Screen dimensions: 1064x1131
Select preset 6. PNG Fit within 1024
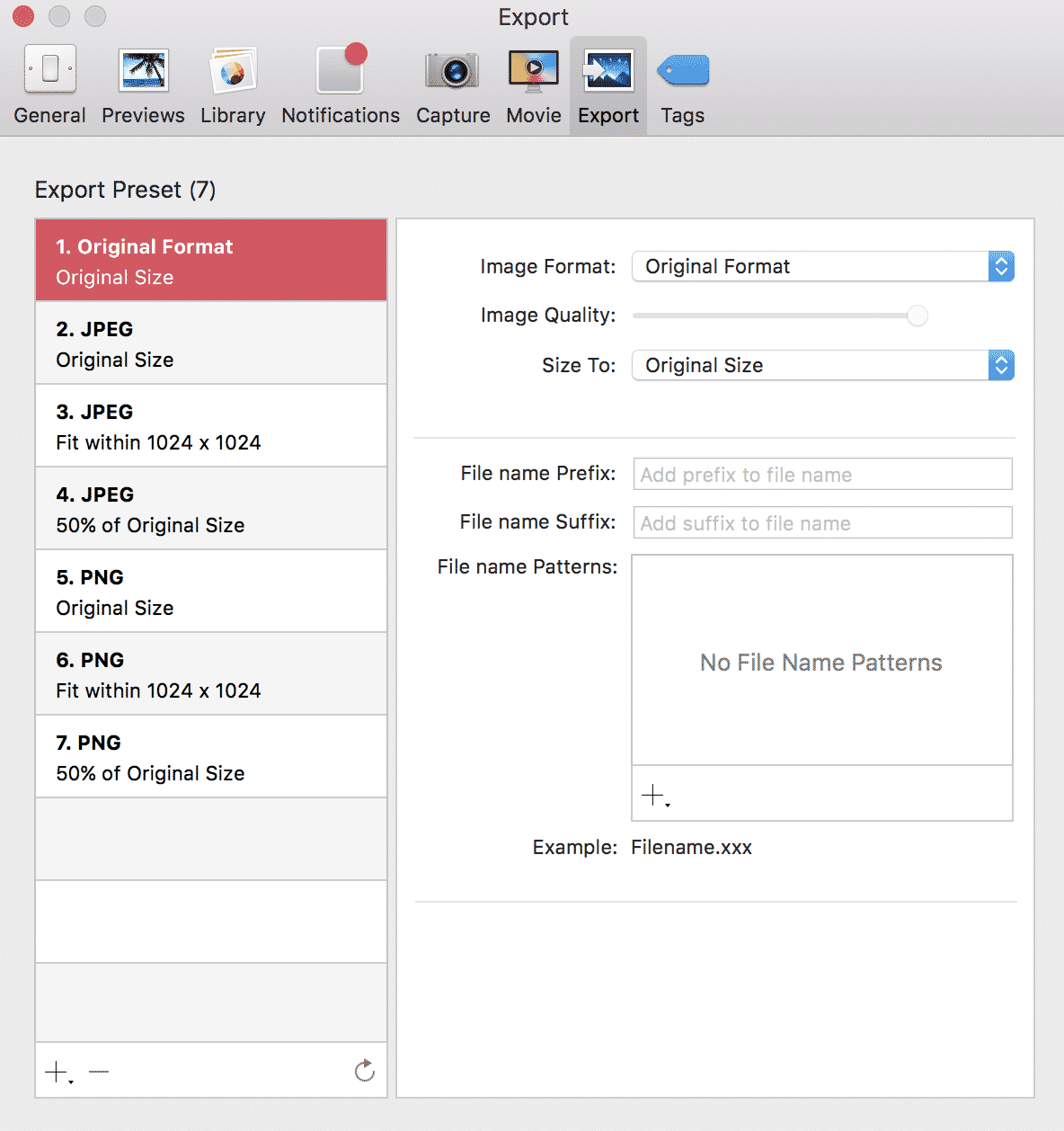(211, 674)
